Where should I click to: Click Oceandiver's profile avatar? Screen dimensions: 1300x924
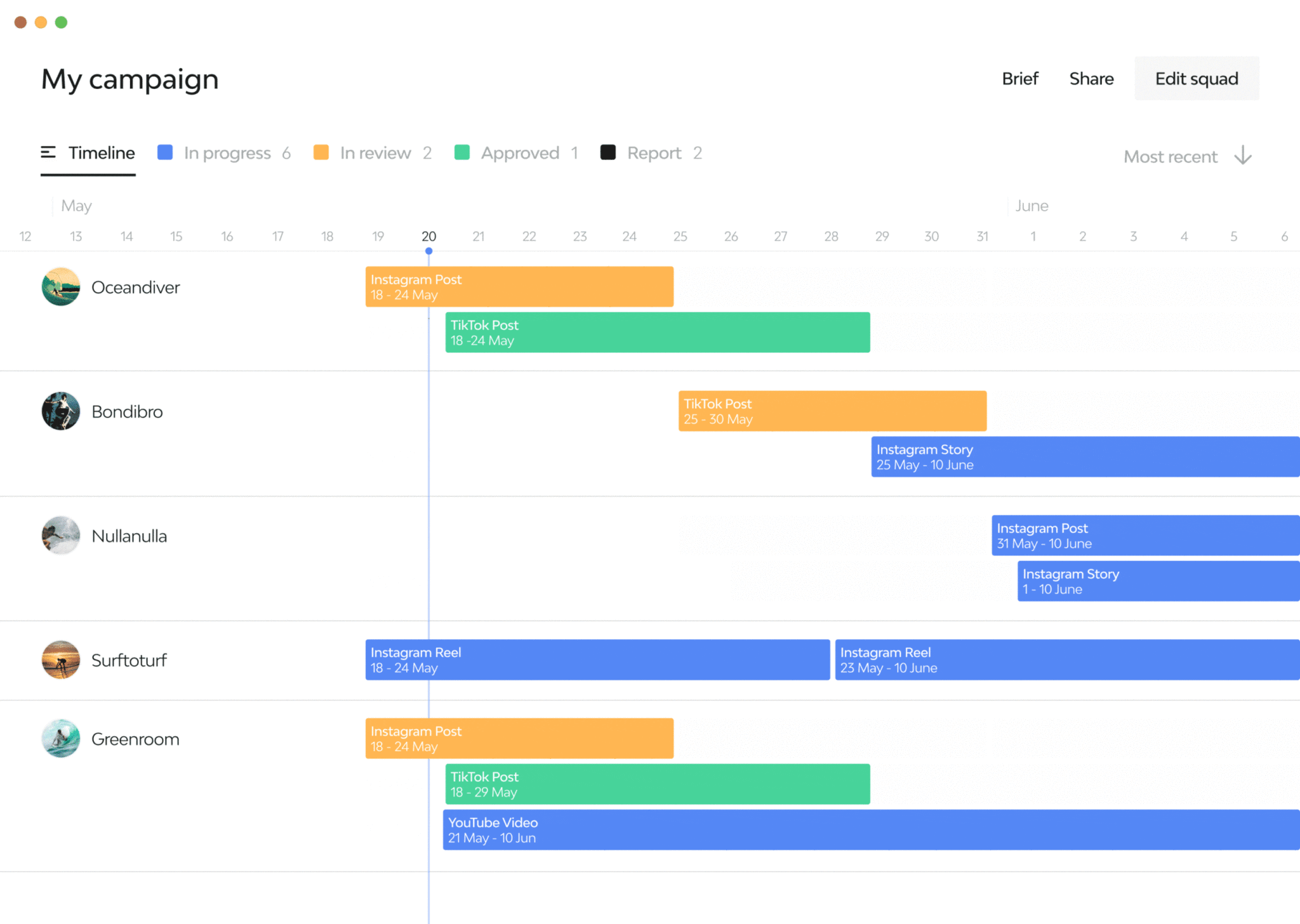[x=61, y=287]
